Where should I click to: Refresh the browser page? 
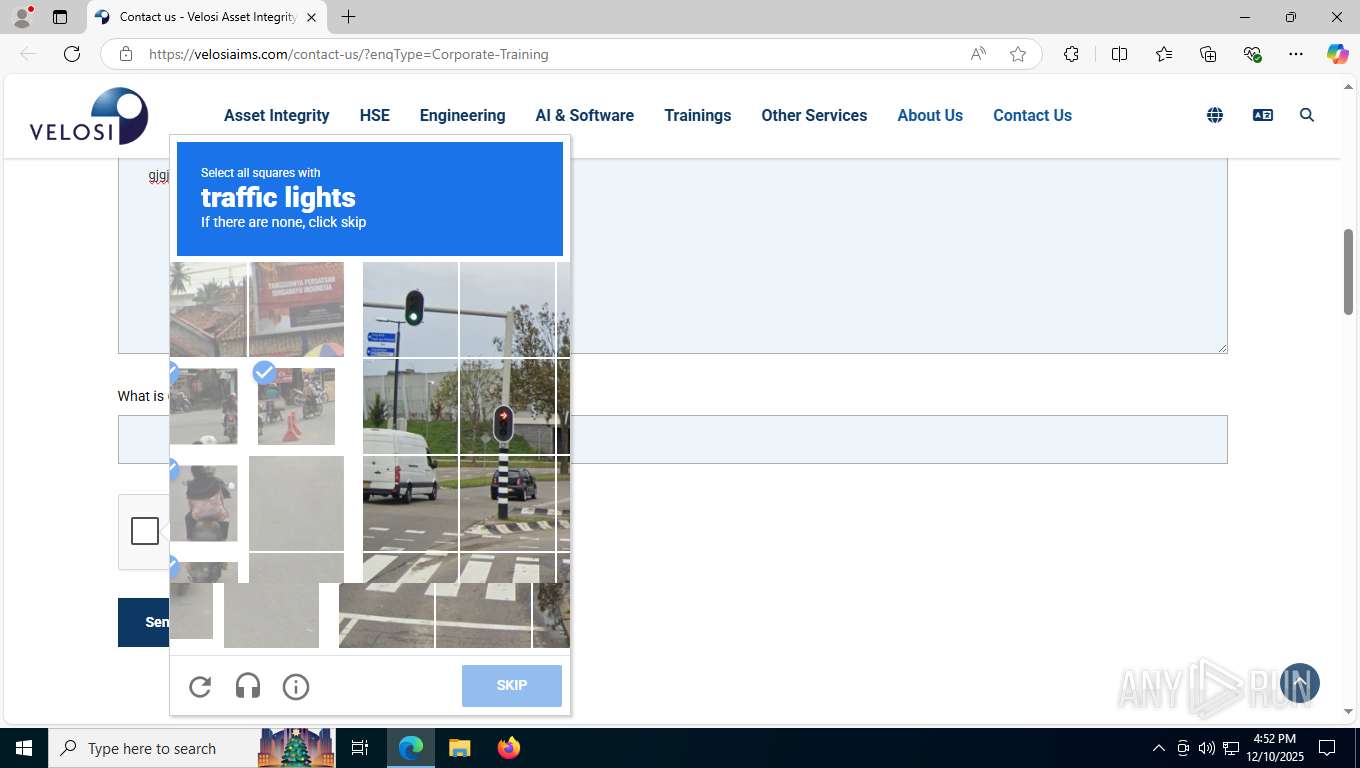pyautogui.click(x=72, y=54)
